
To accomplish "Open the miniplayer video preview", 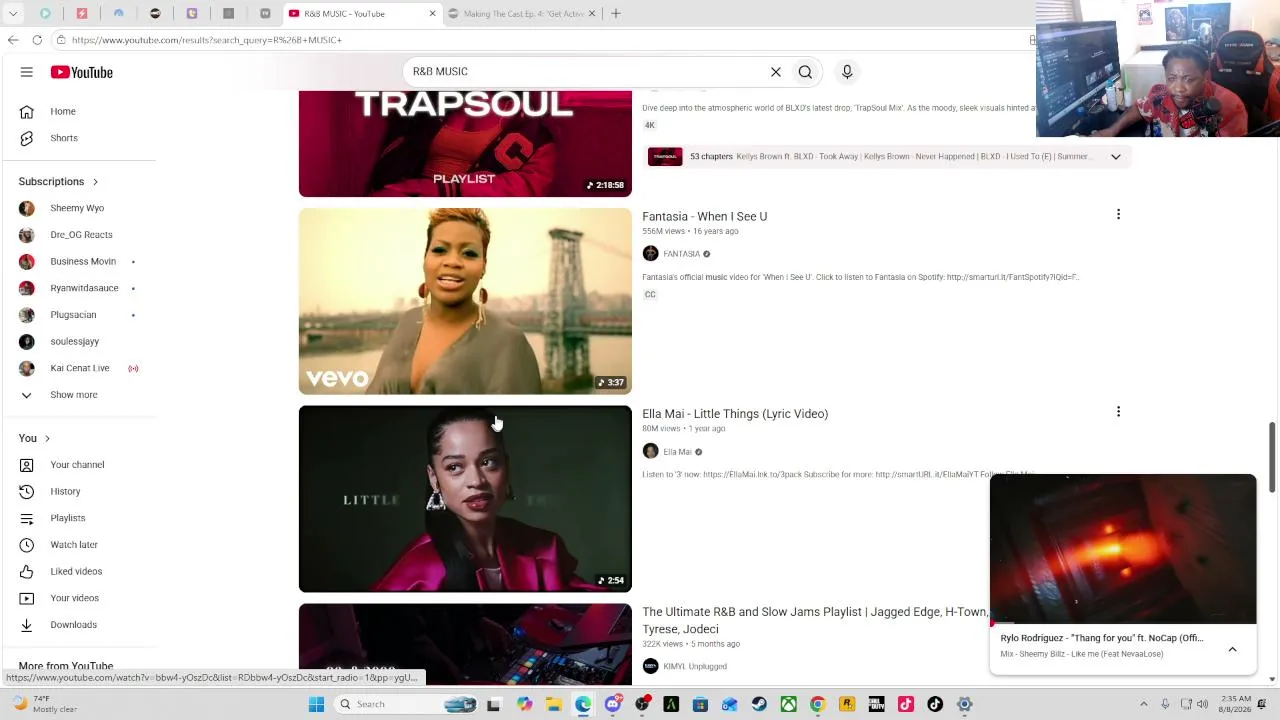I will click(x=1123, y=549).
